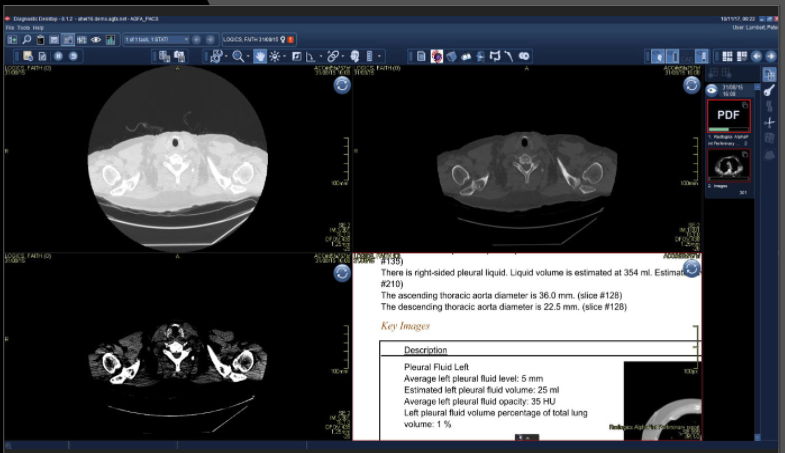The image size is (785, 453).
Task: Activate the magnifier zoom tool
Action: pos(238,56)
